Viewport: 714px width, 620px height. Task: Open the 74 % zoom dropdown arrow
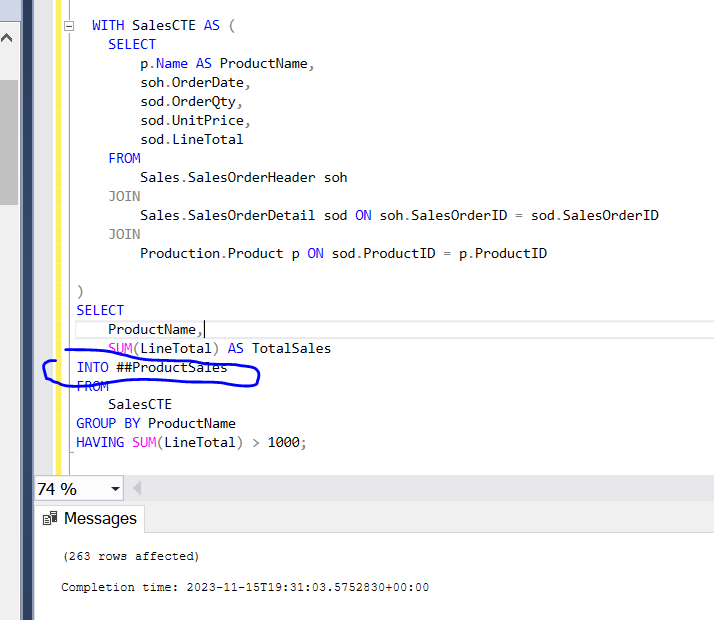pos(116,489)
